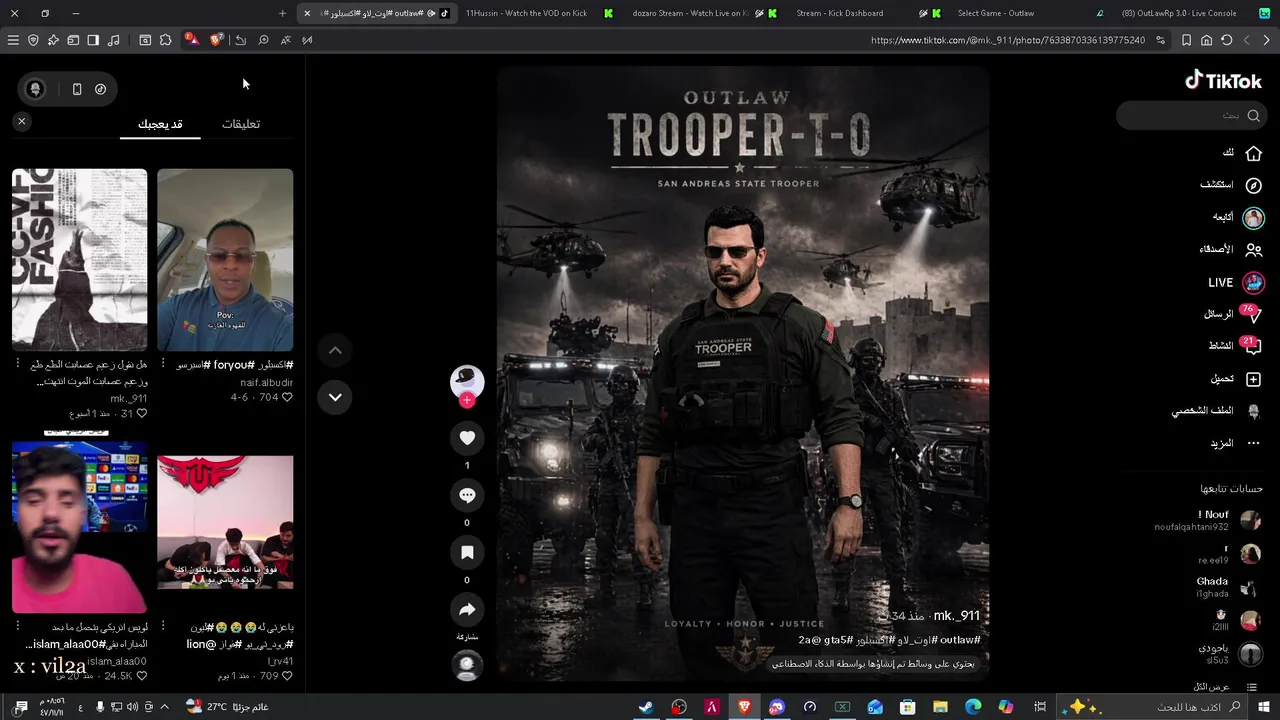Viewport: 1280px width, 720px height.
Task: Switch to قد يعجبك tab
Action: coord(160,124)
